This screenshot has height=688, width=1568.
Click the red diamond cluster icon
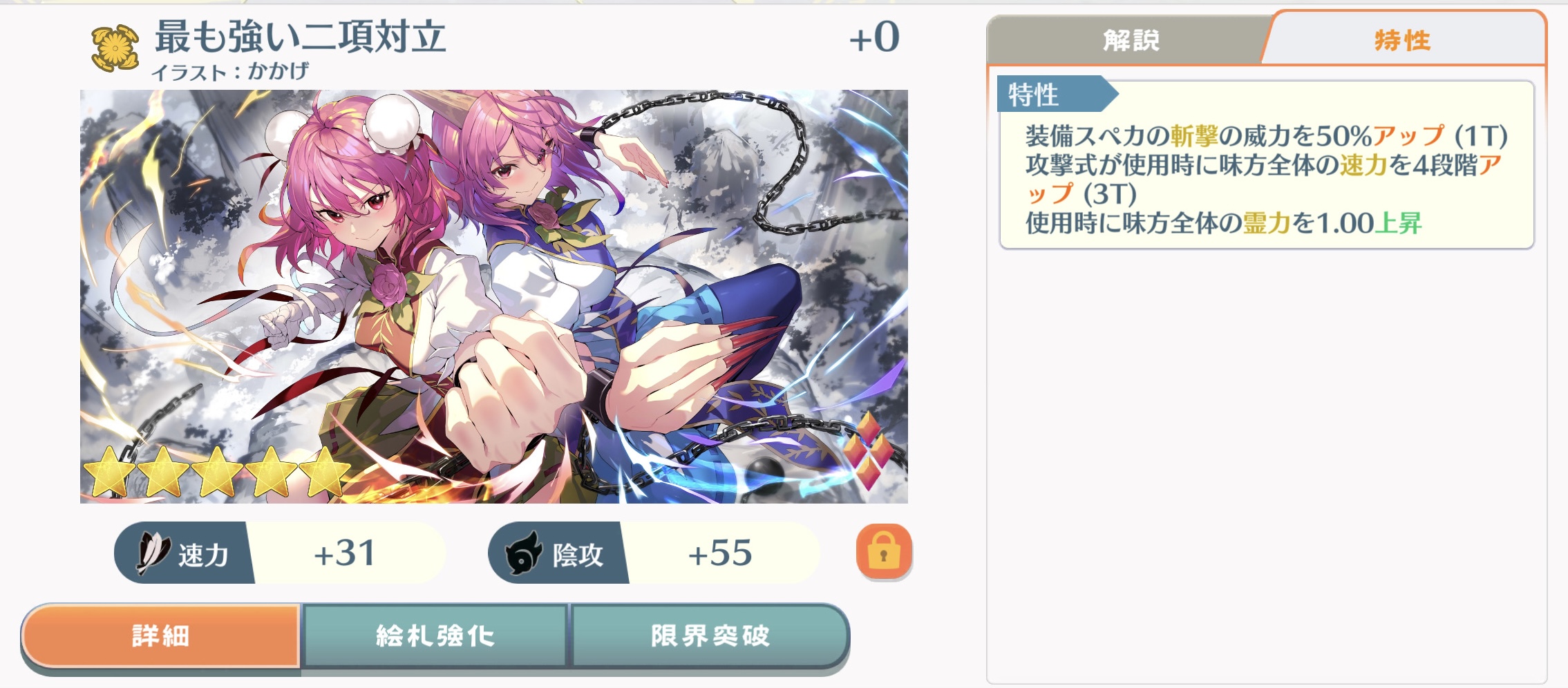tap(869, 449)
